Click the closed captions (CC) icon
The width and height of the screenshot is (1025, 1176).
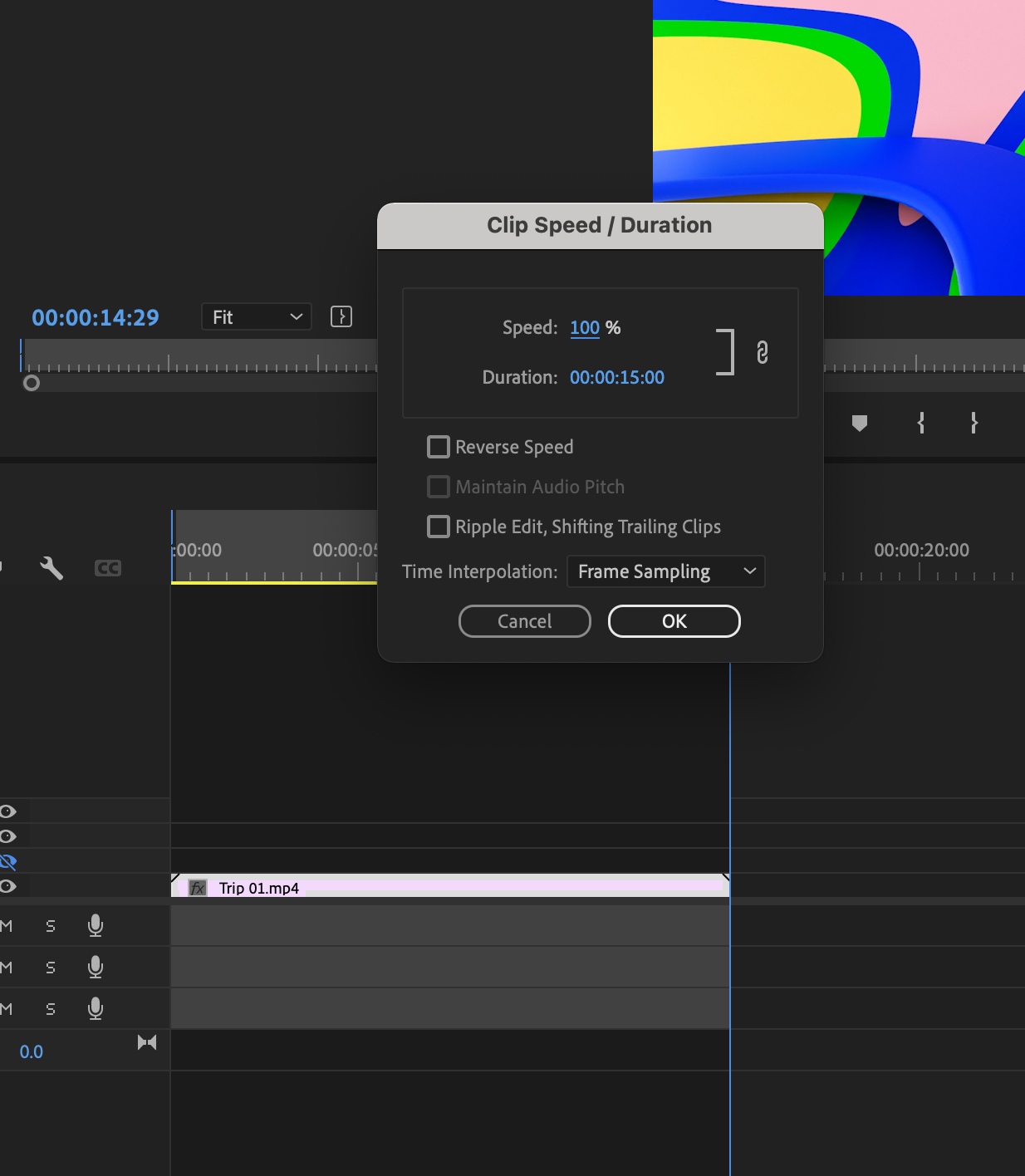108,568
